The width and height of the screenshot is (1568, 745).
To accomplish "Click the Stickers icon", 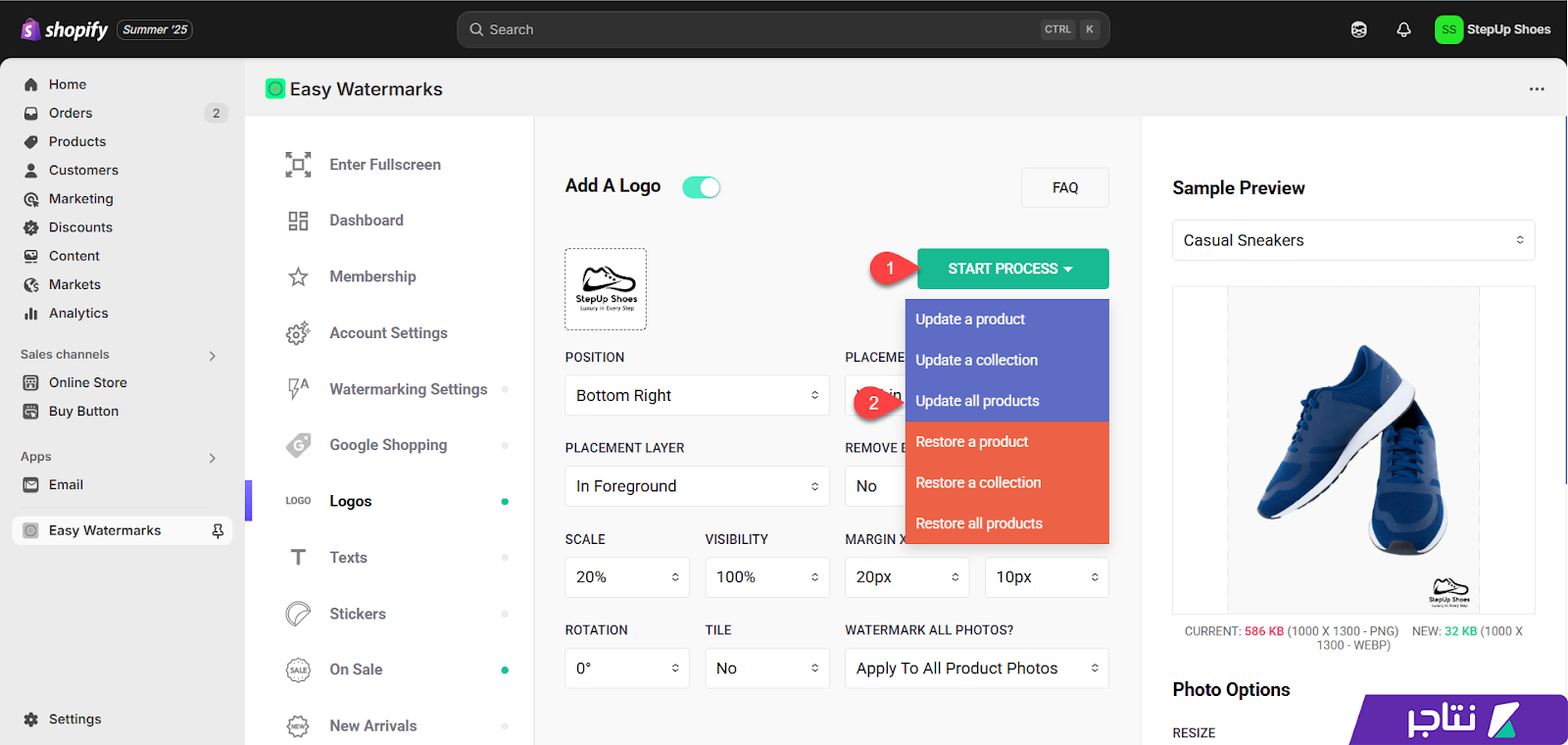I will (x=298, y=614).
